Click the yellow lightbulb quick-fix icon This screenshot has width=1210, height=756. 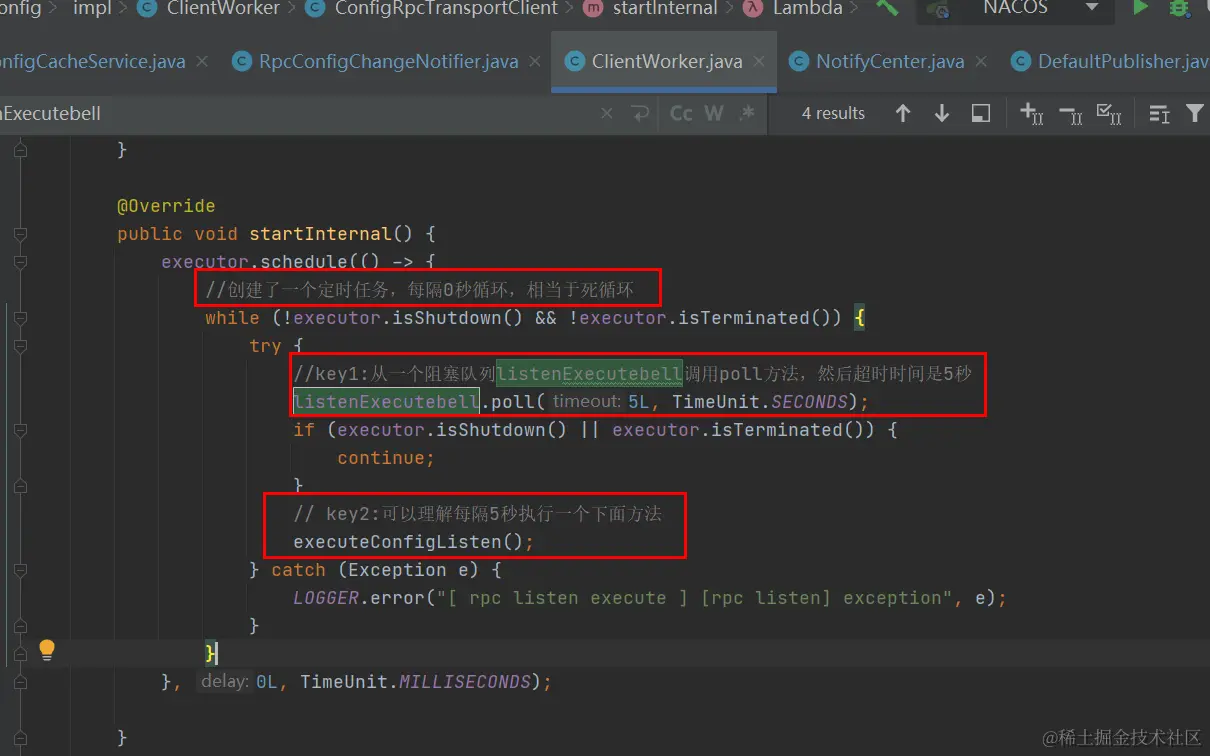(46, 651)
